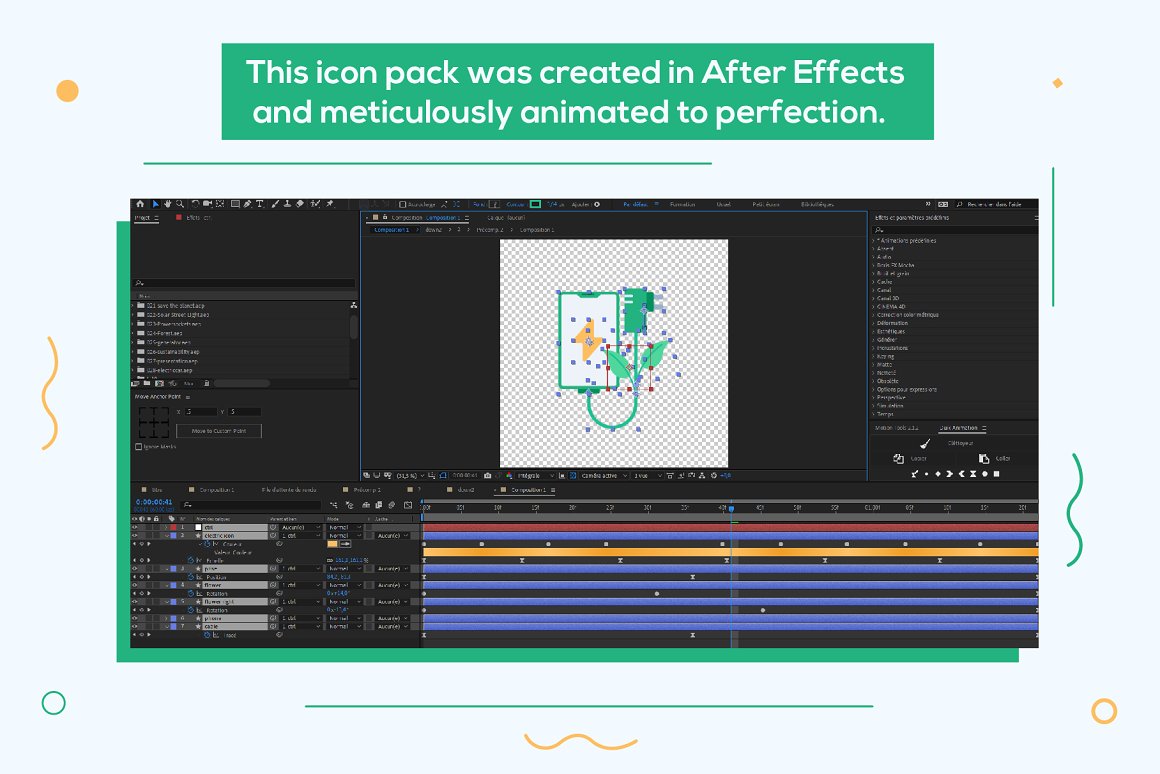Image resolution: width=1160 pixels, height=774 pixels.
Task: Expand the Audio effects category
Action: [x=874, y=257]
